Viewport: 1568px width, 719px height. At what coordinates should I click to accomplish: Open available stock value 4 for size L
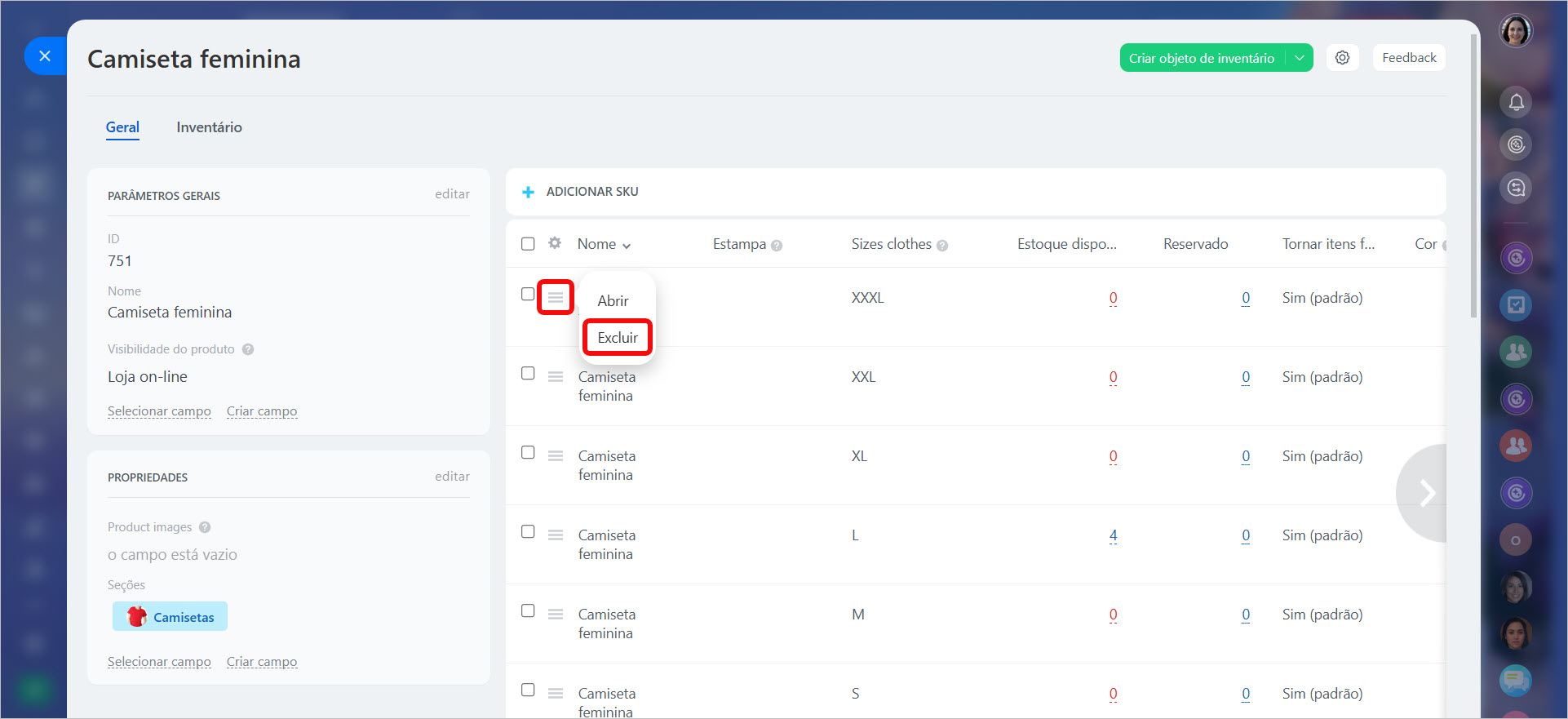[1113, 535]
